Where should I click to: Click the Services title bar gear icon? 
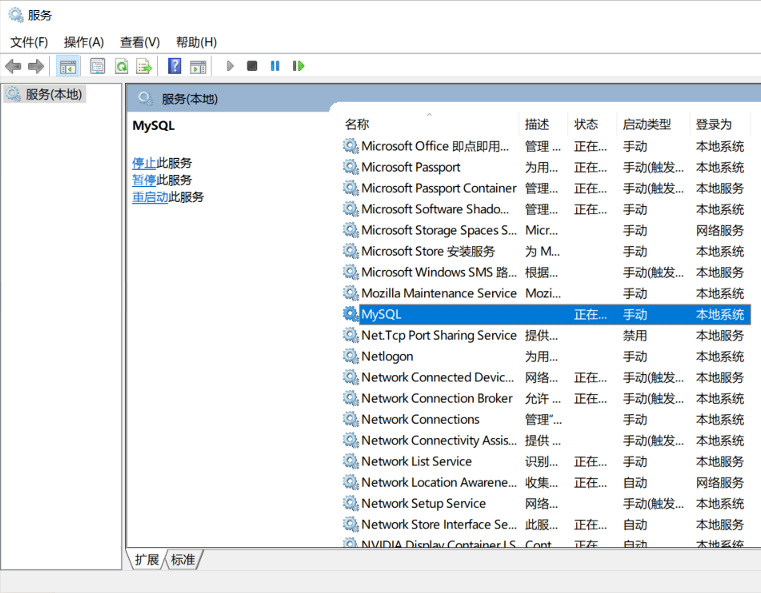click(16, 15)
